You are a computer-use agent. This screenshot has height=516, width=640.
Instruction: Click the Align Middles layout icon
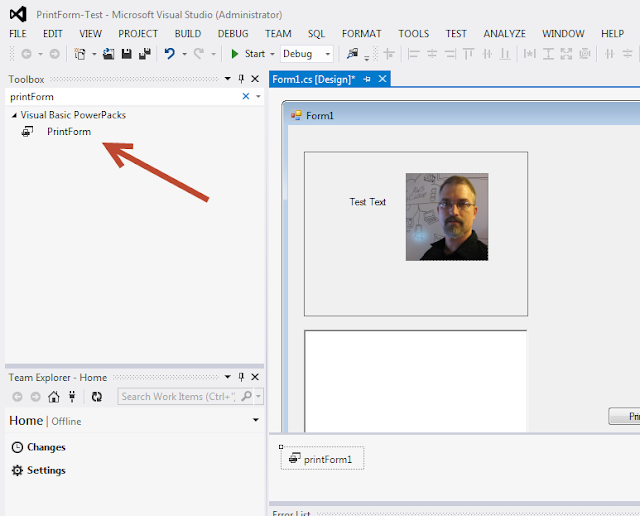[x=487, y=54]
